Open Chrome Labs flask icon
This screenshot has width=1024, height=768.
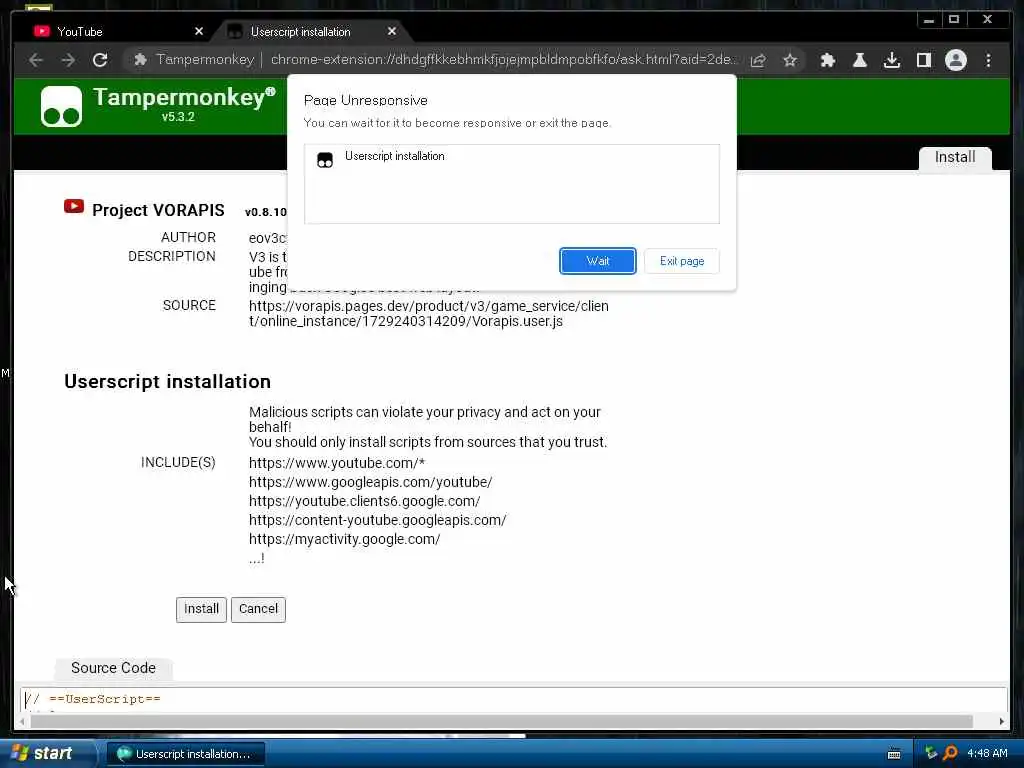point(859,61)
